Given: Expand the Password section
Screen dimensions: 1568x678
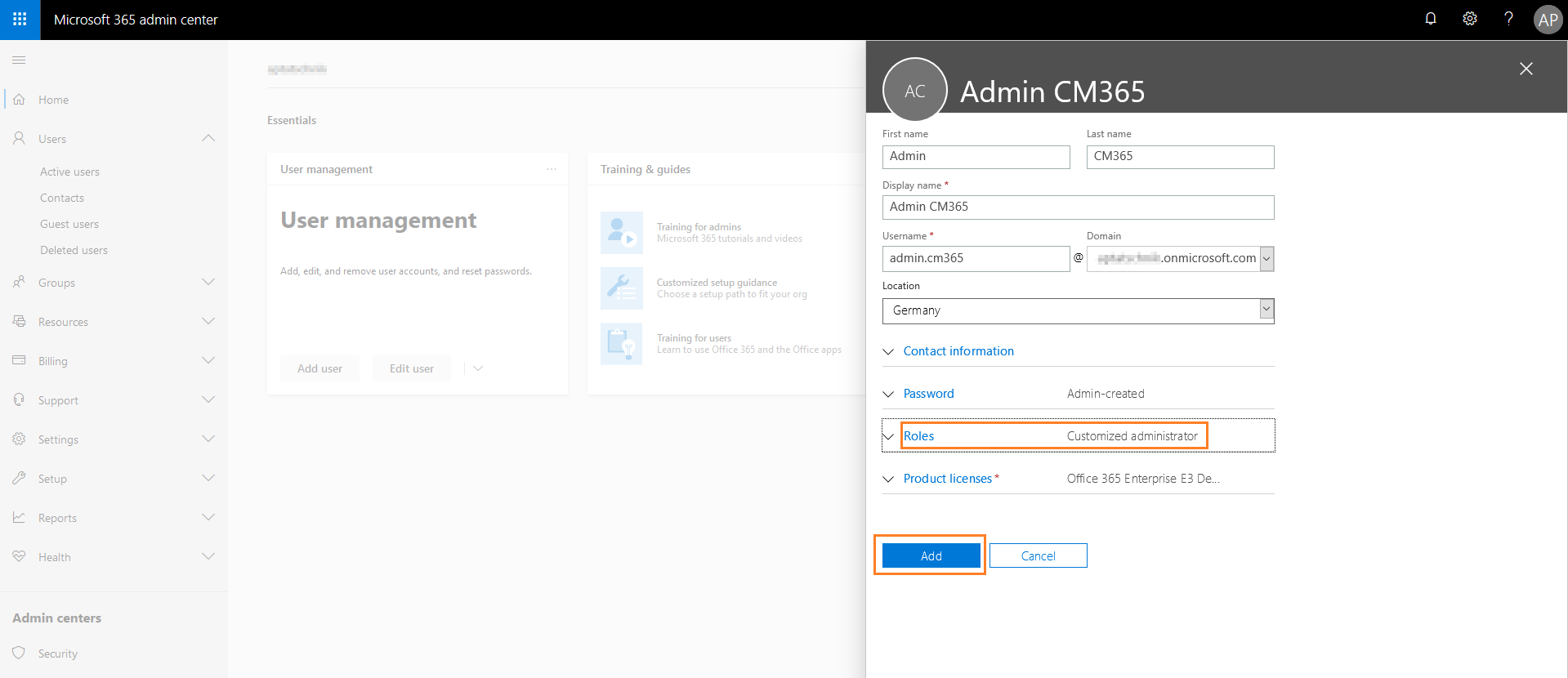Looking at the screenshot, I should coord(1078,394).
